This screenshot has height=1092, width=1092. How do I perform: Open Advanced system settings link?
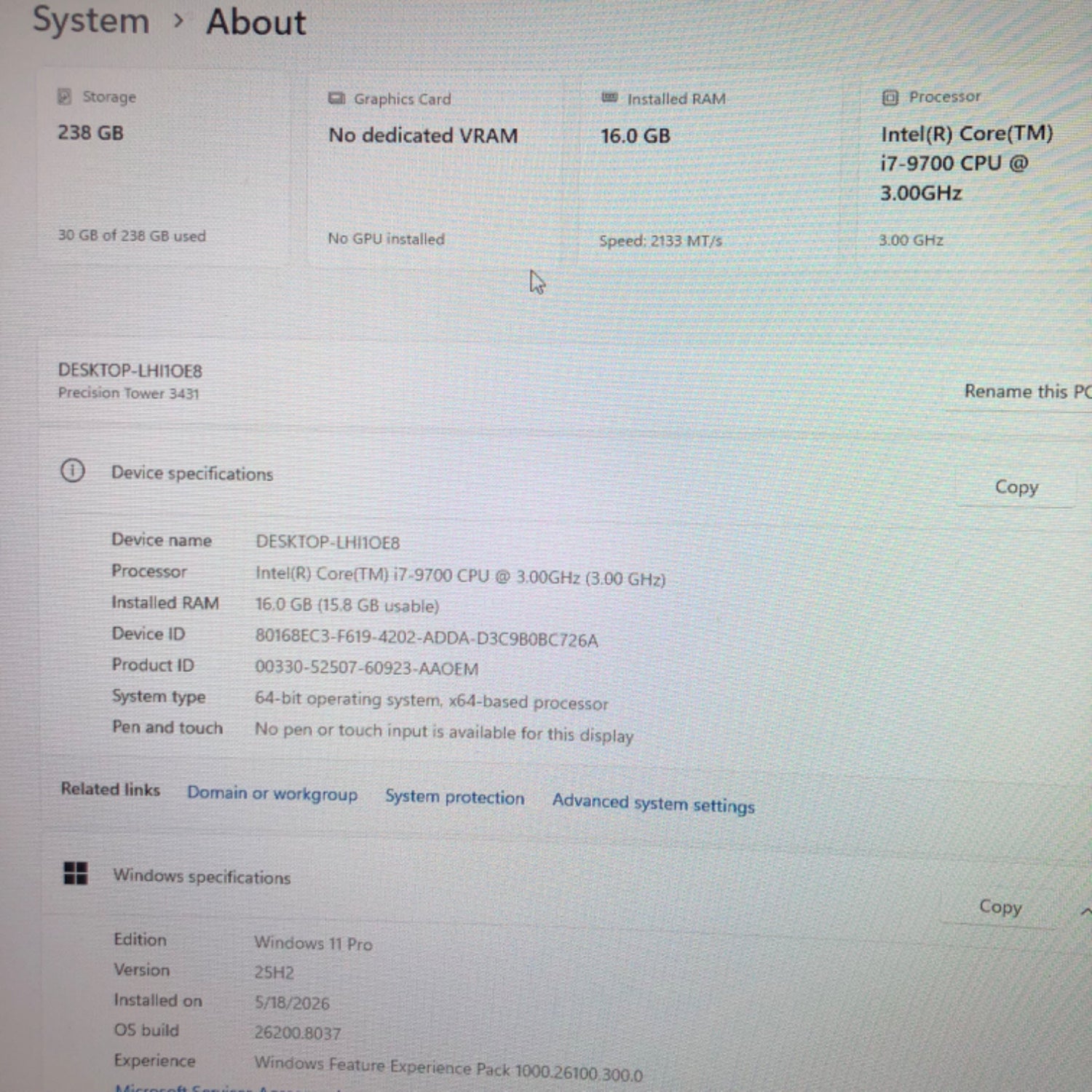(x=653, y=803)
